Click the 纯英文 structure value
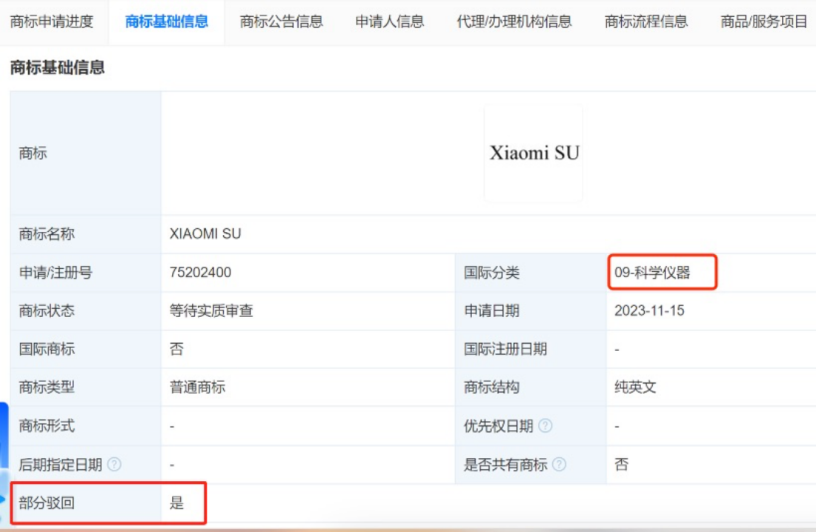The image size is (816, 532). pyautogui.click(x=635, y=387)
